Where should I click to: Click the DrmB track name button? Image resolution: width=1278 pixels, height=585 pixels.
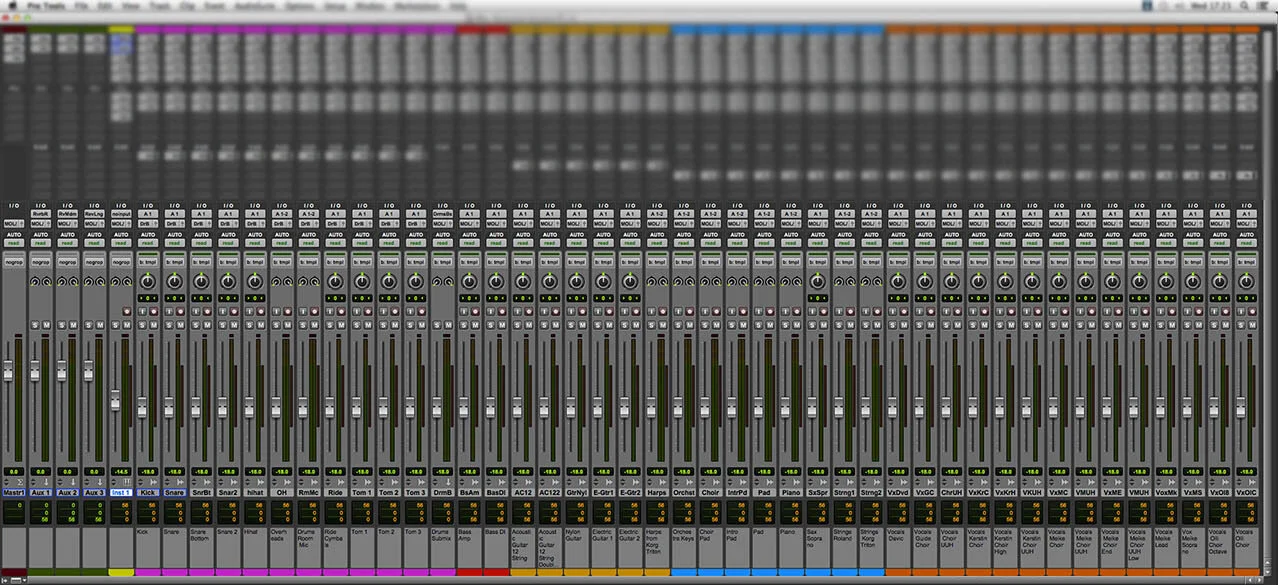click(443, 492)
